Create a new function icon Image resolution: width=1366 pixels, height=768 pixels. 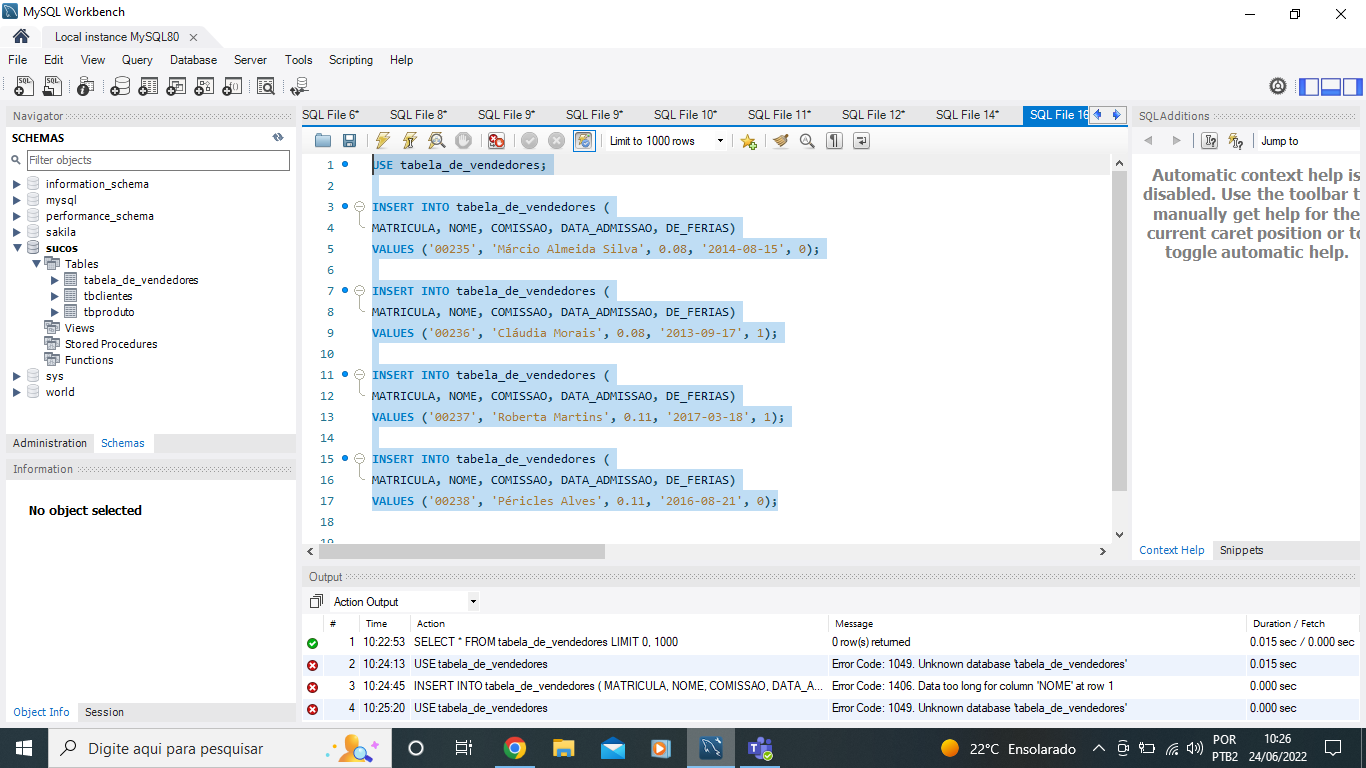232,87
